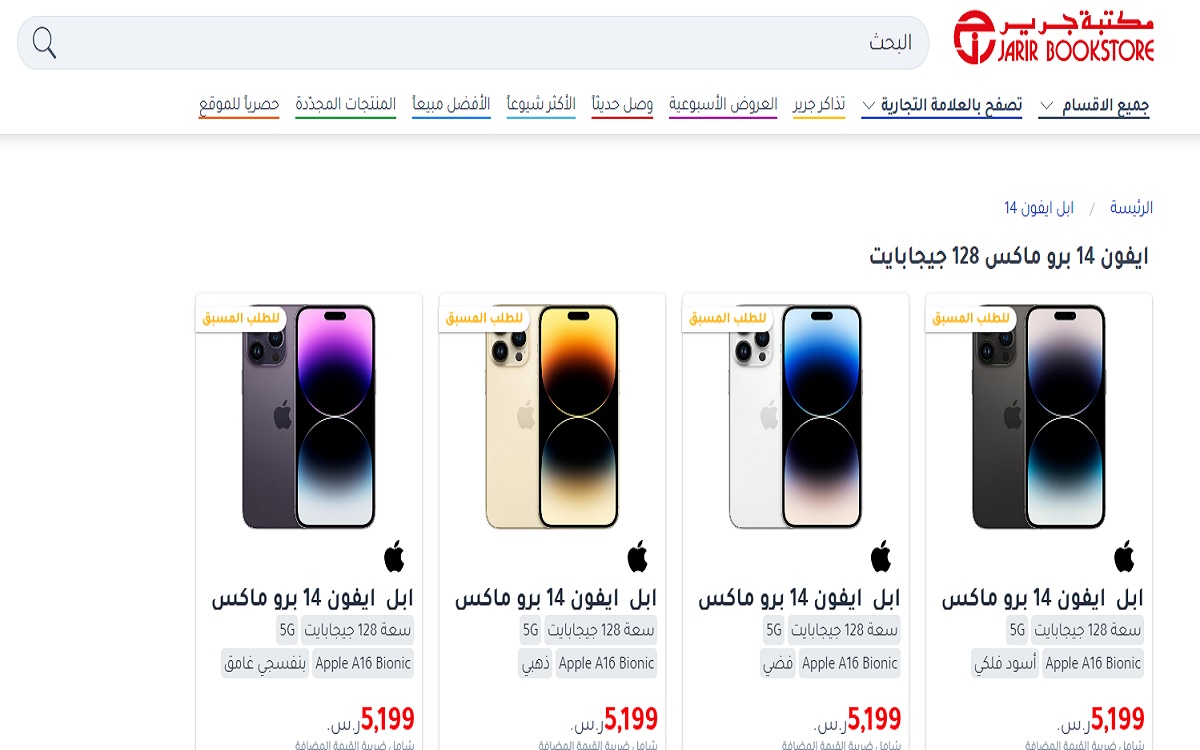1200x750 pixels.
Task: Expand تصفح بالعلامة التجارية brands dropdown
Action: 942,105
